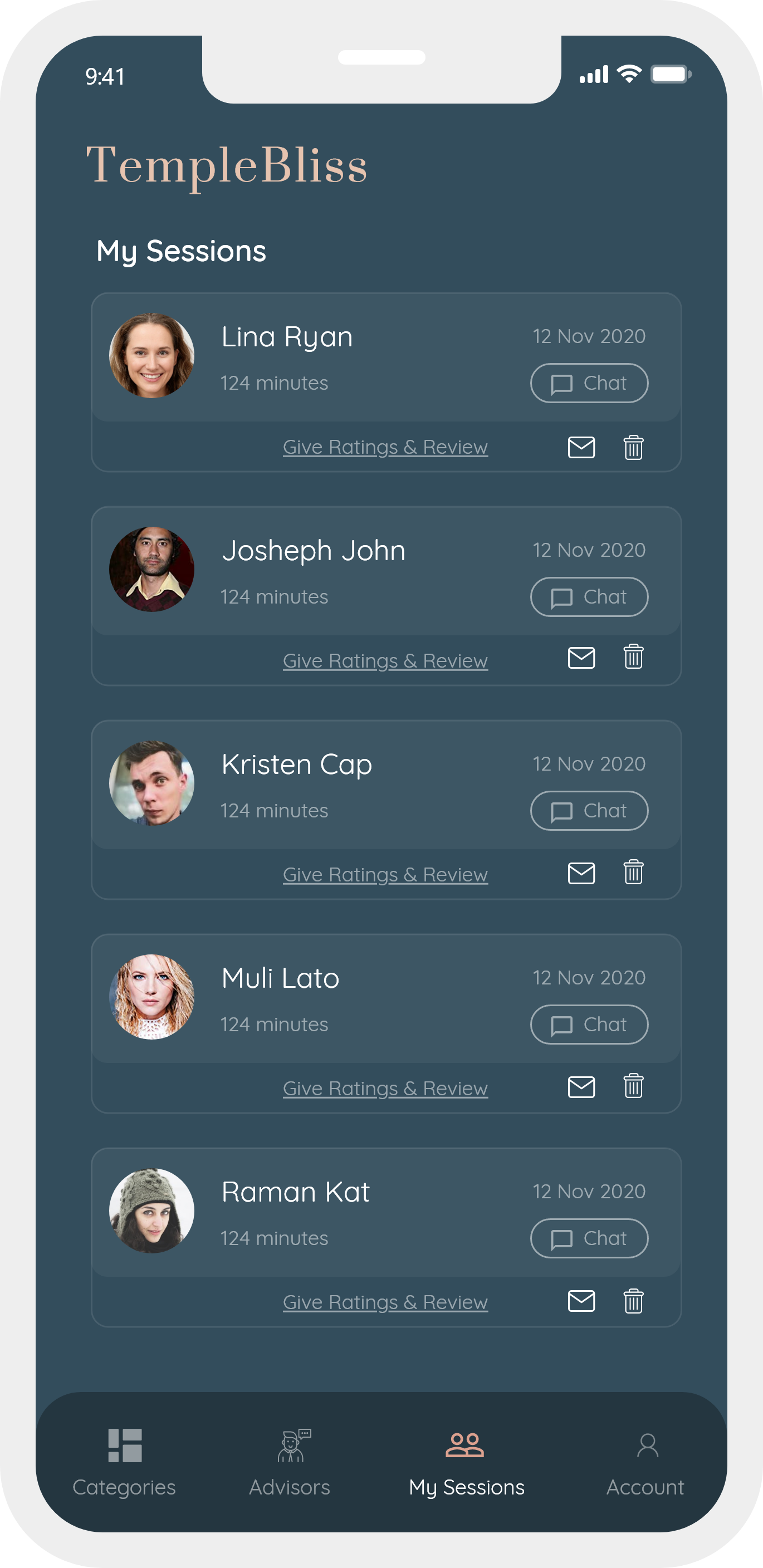The image size is (763, 1568).
Task: Click the envelope icon under Josheph John
Action: pos(581,658)
